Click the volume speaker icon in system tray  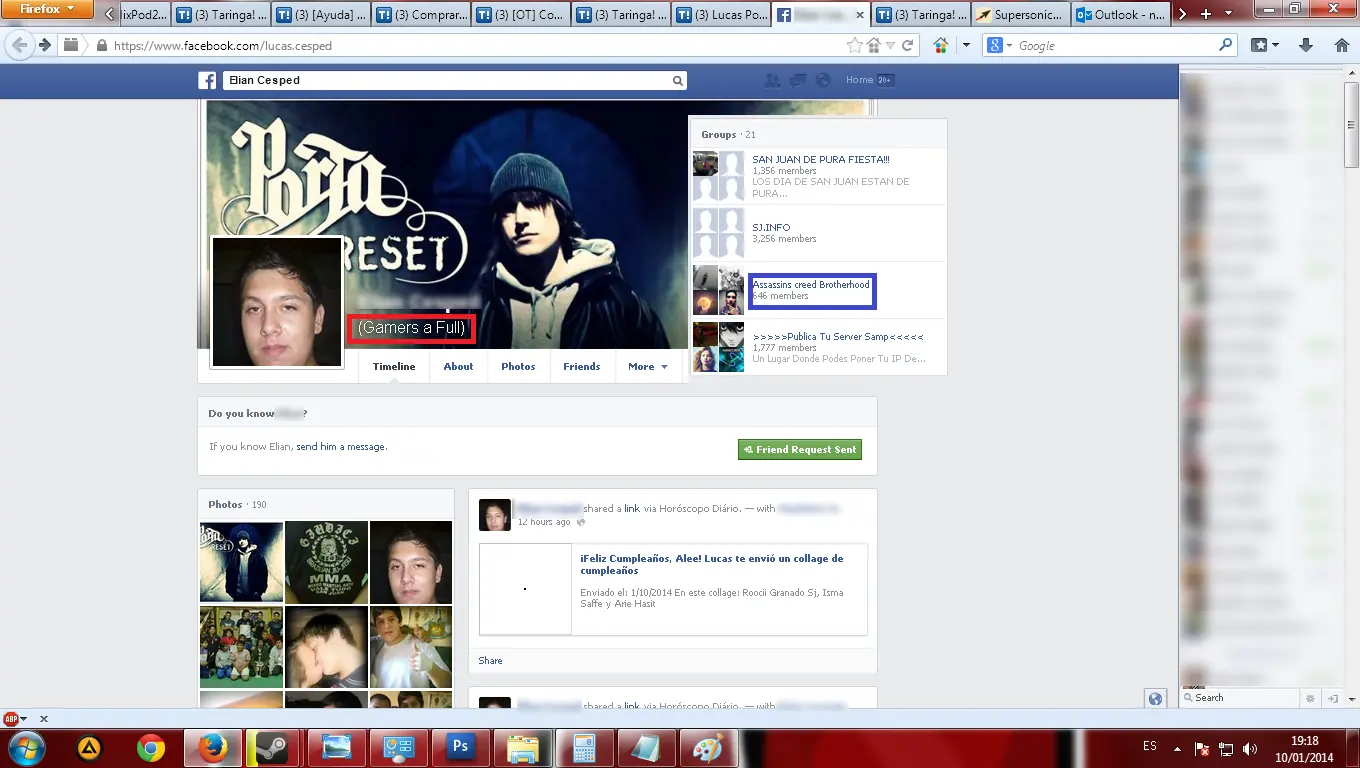coord(1249,748)
